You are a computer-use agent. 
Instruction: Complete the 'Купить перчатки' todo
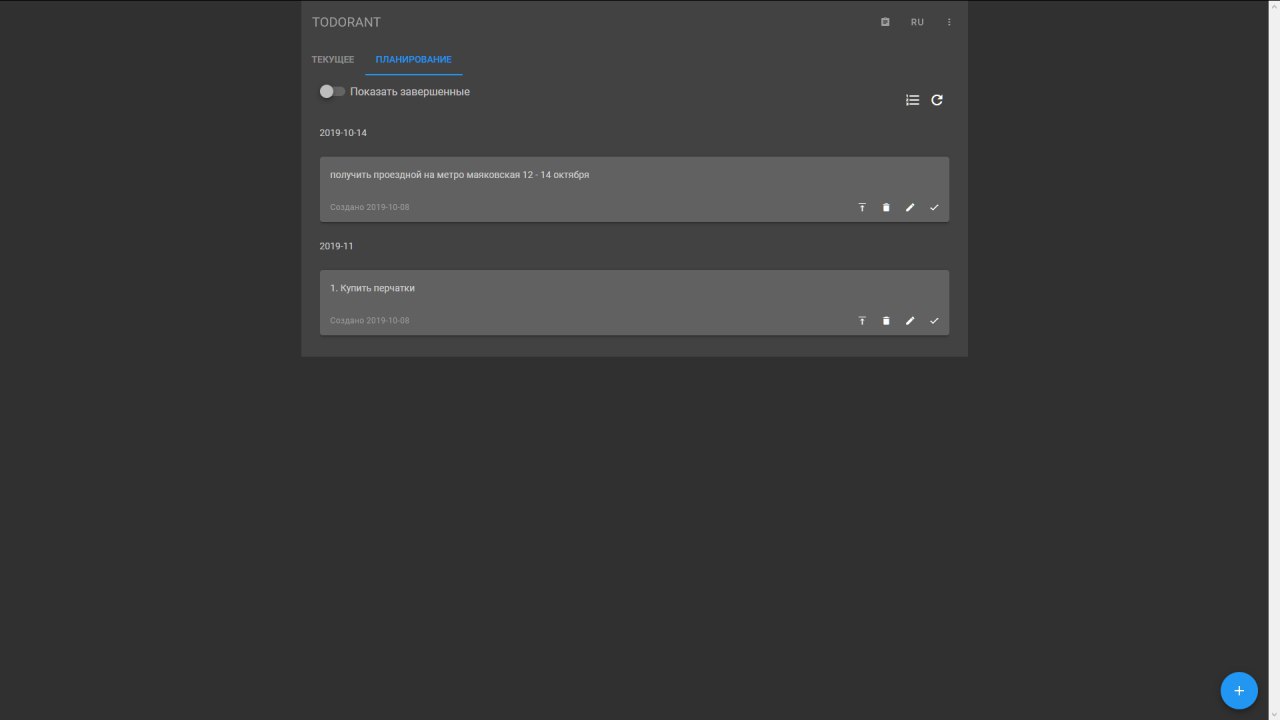click(934, 320)
